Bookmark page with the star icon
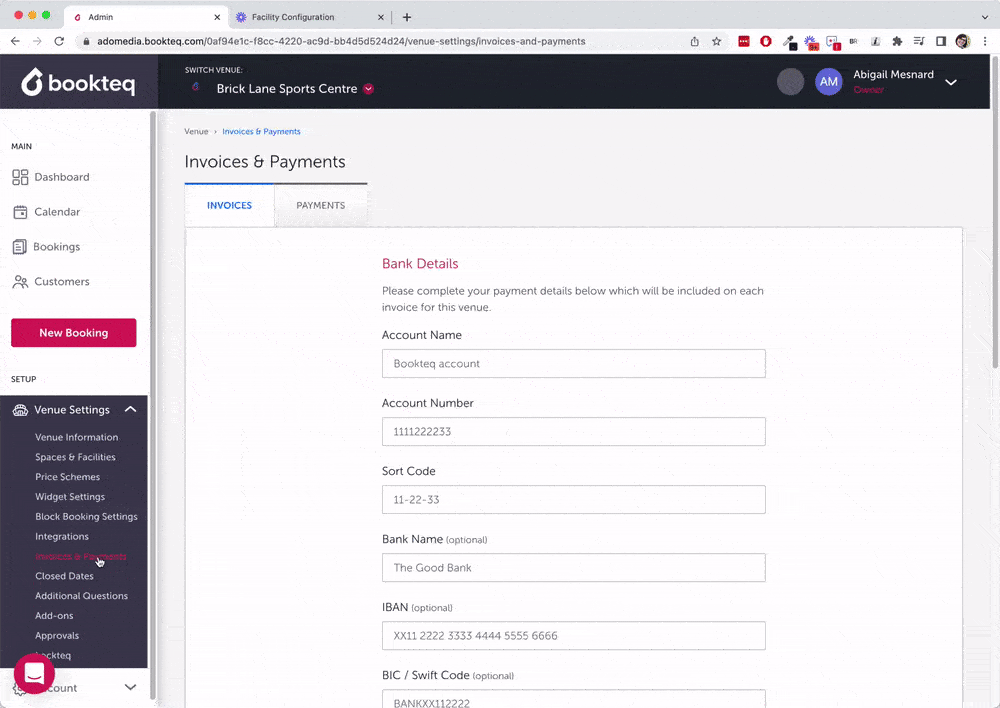The image size is (1000, 708). tap(717, 42)
